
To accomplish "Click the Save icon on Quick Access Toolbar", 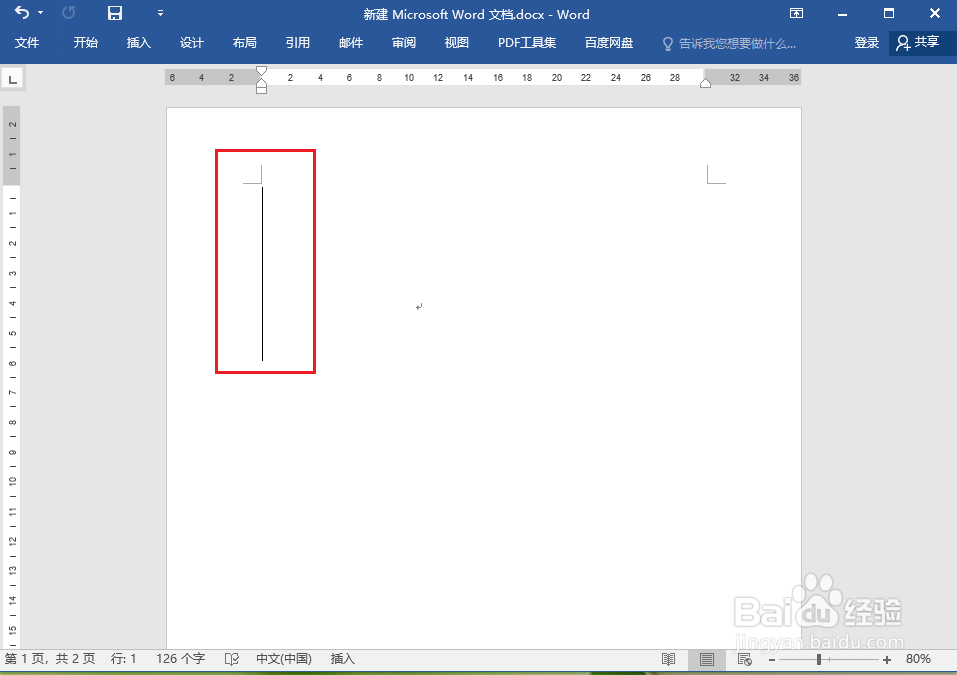I will 113,14.
